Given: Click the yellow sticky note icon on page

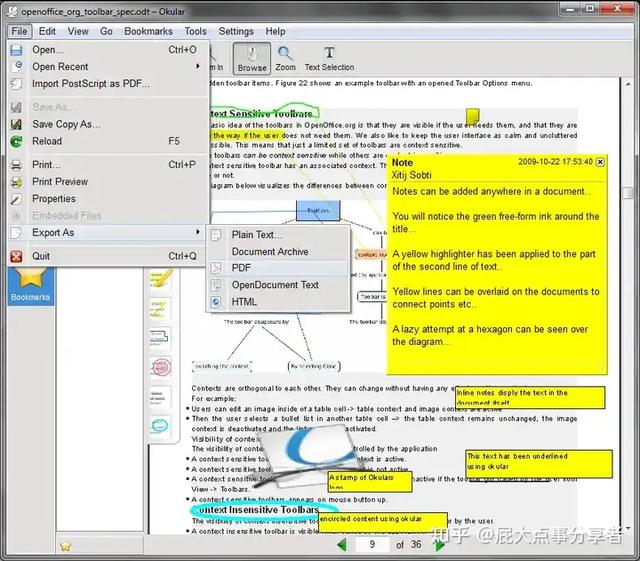Looking at the screenshot, I should point(472,116).
